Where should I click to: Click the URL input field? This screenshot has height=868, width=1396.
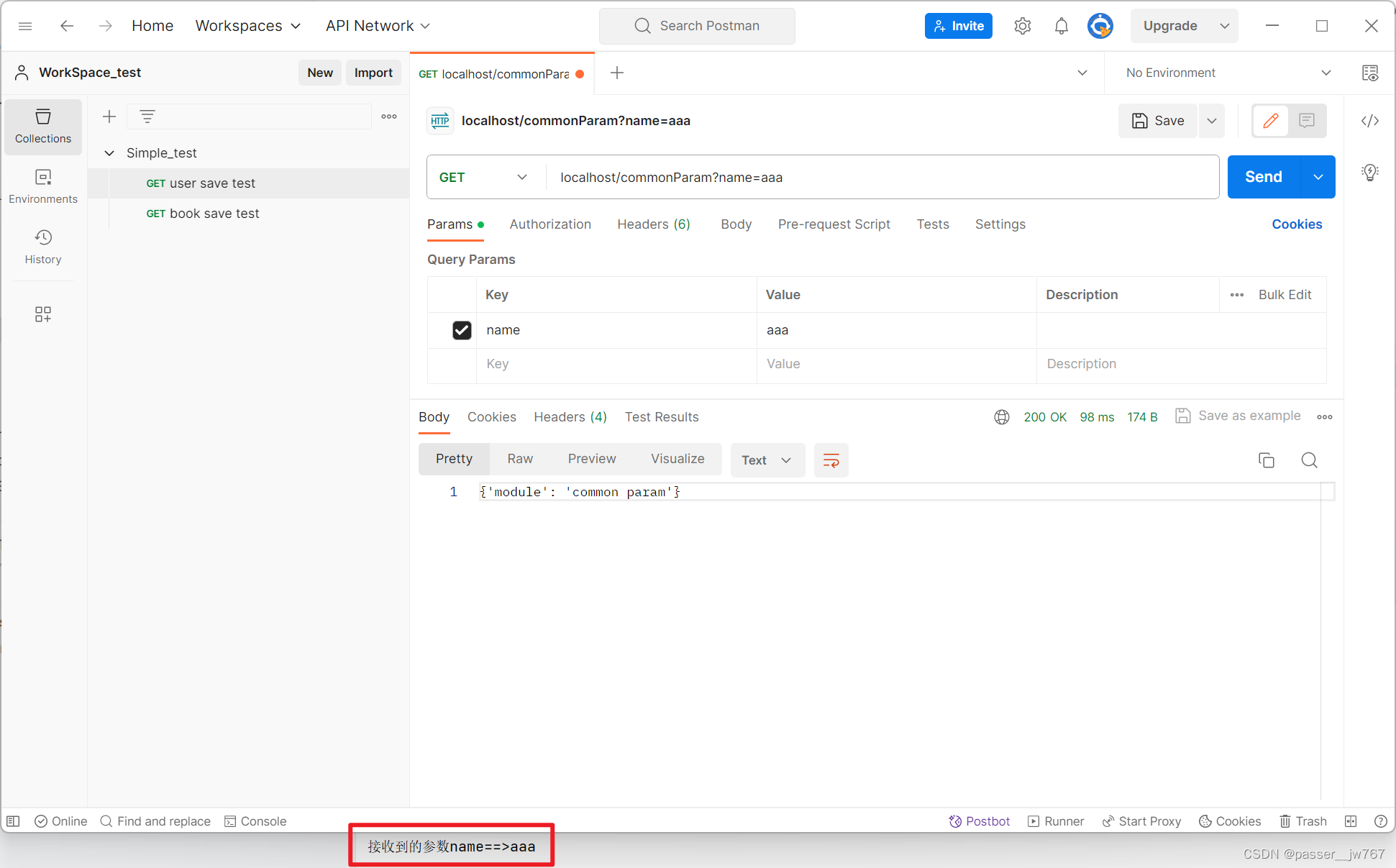point(884,177)
